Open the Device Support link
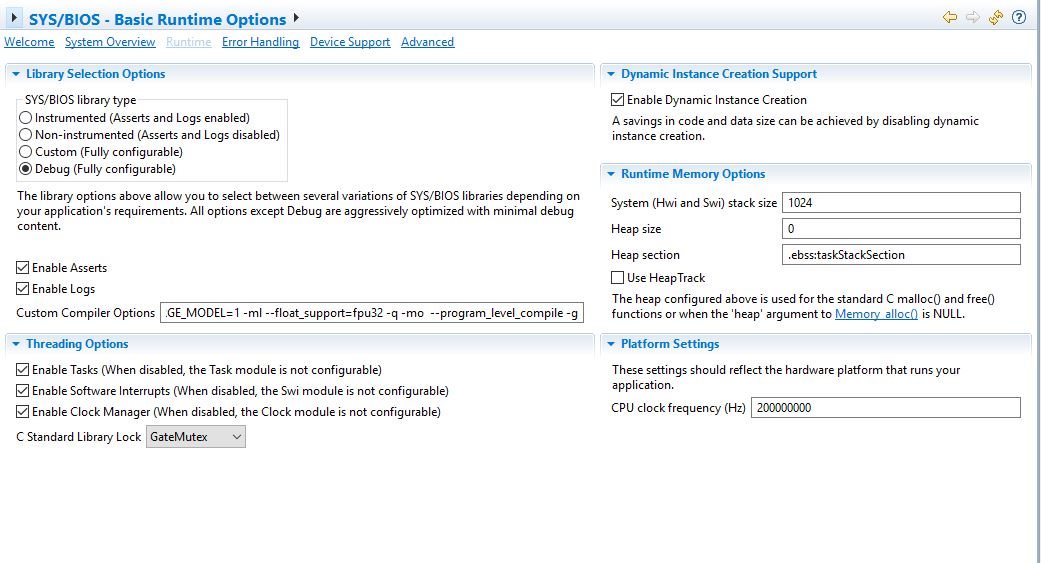 350,42
